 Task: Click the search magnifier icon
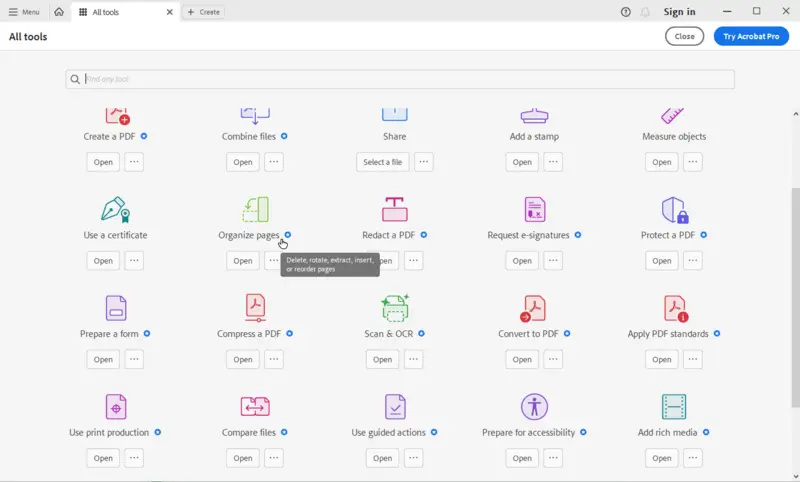(x=75, y=79)
